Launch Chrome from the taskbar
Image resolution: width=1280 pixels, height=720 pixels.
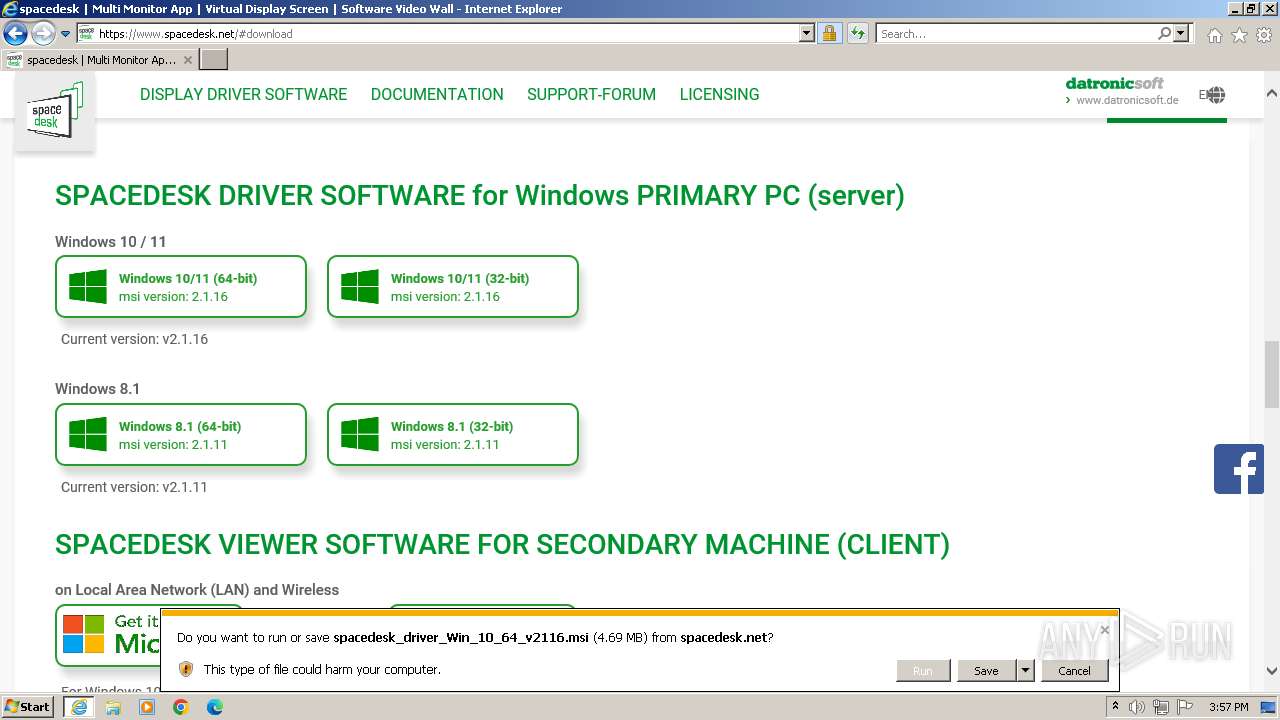[181, 707]
